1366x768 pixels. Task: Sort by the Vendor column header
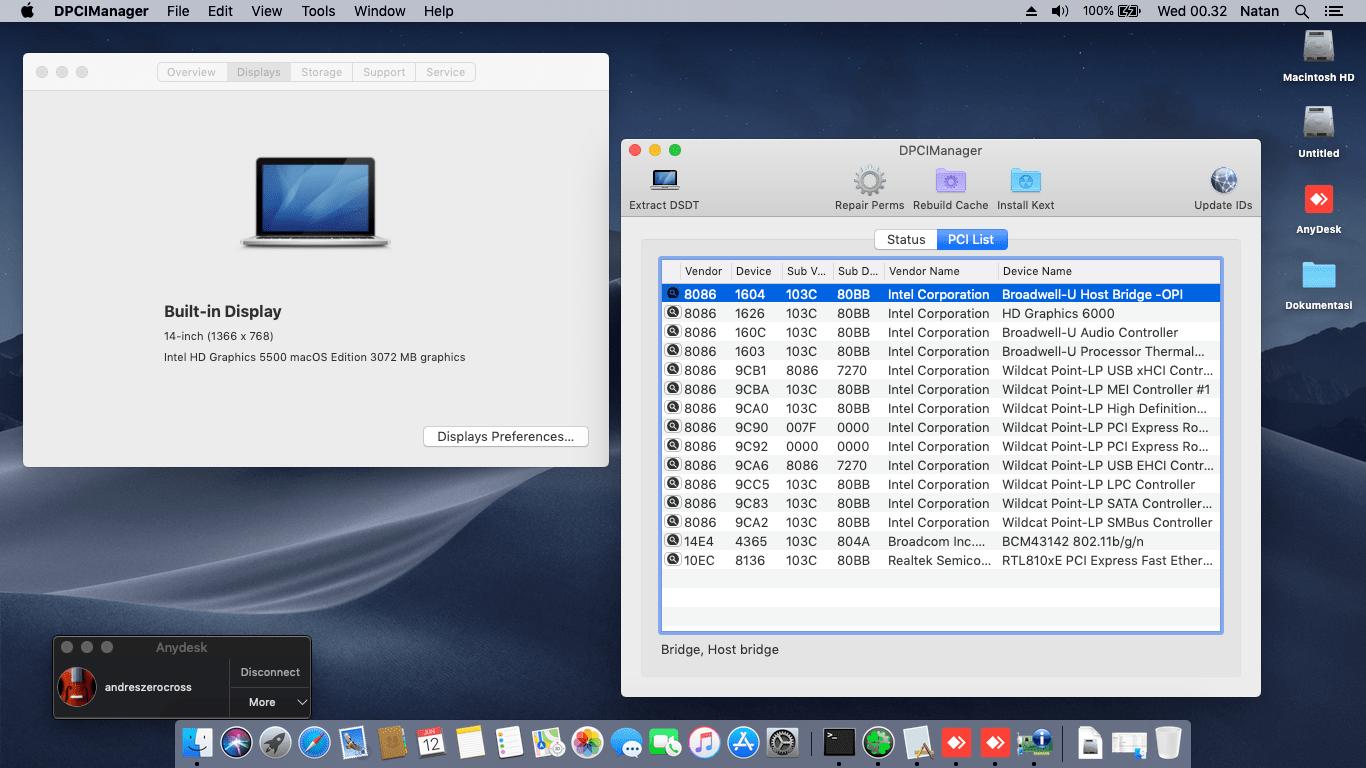[x=705, y=271]
